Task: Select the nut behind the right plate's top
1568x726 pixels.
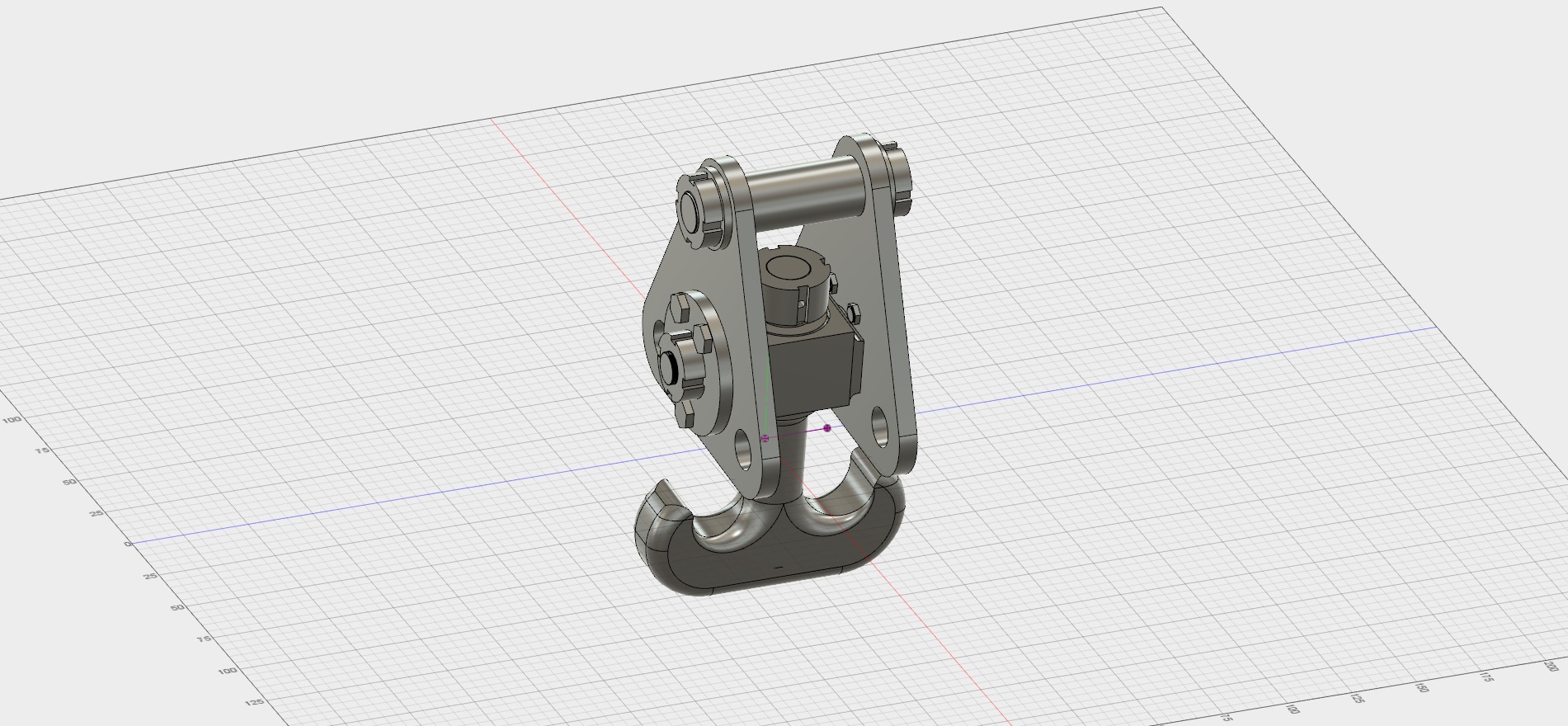Action: coord(901,178)
